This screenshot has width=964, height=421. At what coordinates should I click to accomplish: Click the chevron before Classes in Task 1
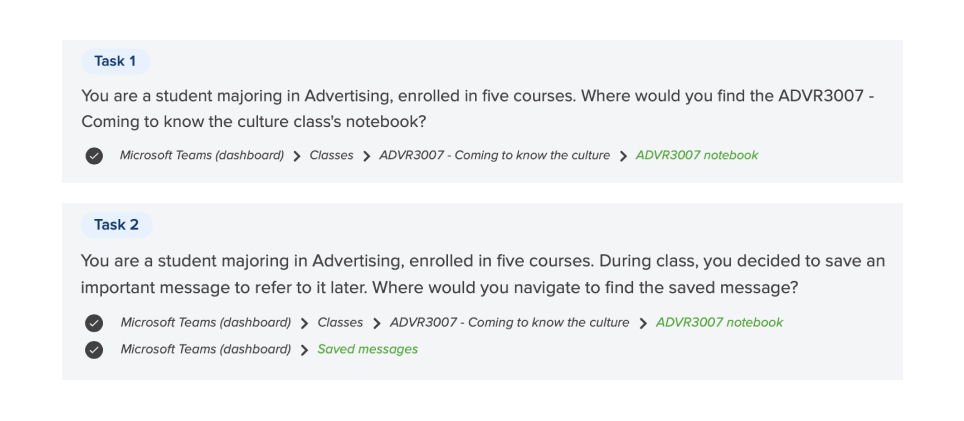297,156
